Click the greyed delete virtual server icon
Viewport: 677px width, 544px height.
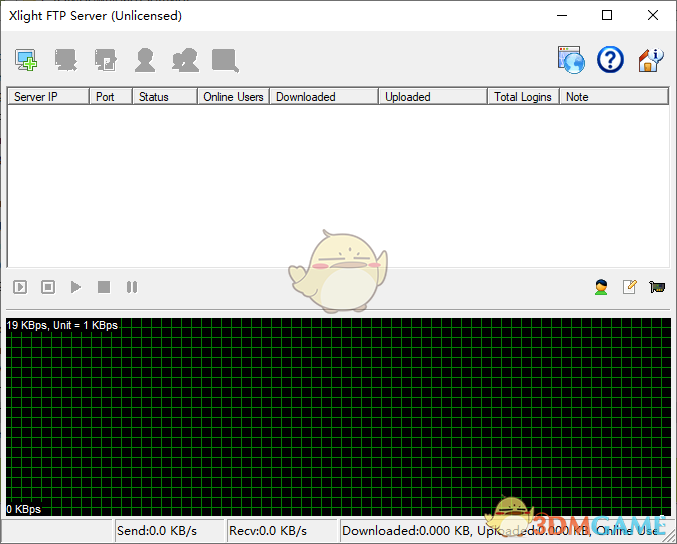66,60
